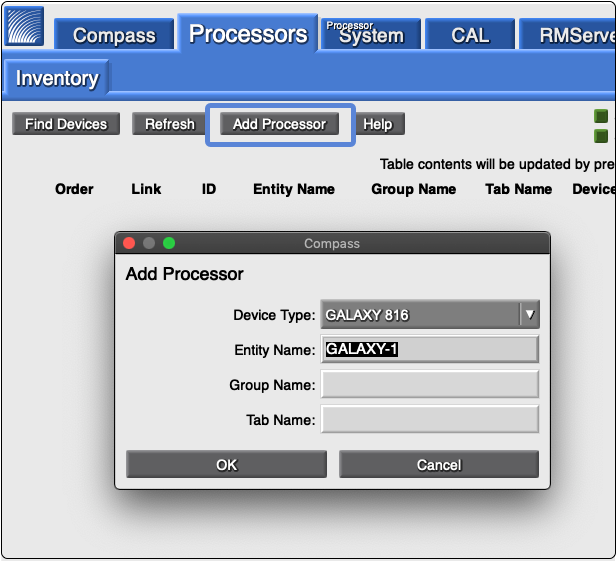Click the Find Devices button
This screenshot has height=561, width=616.
click(x=66, y=124)
